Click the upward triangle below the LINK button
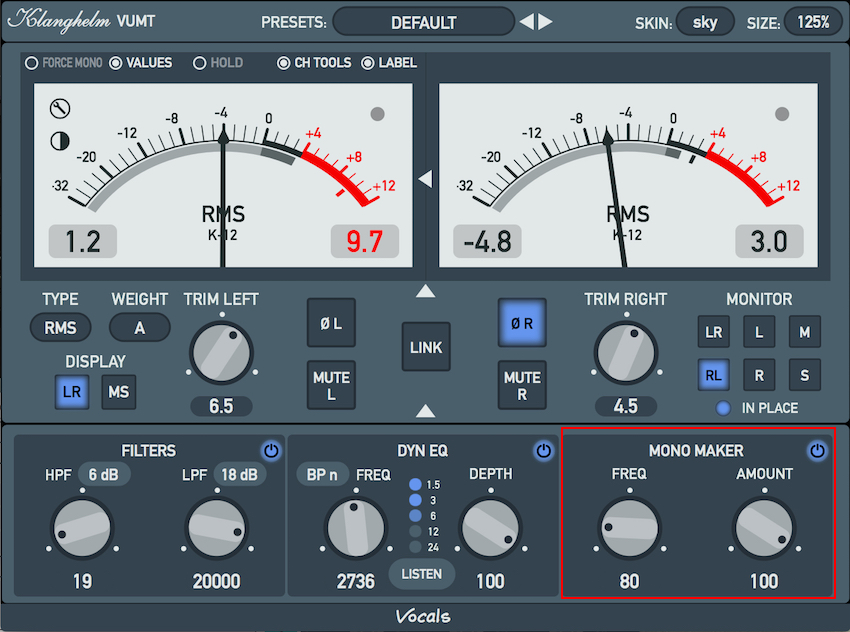The height and width of the screenshot is (632, 850). [x=426, y=411]
